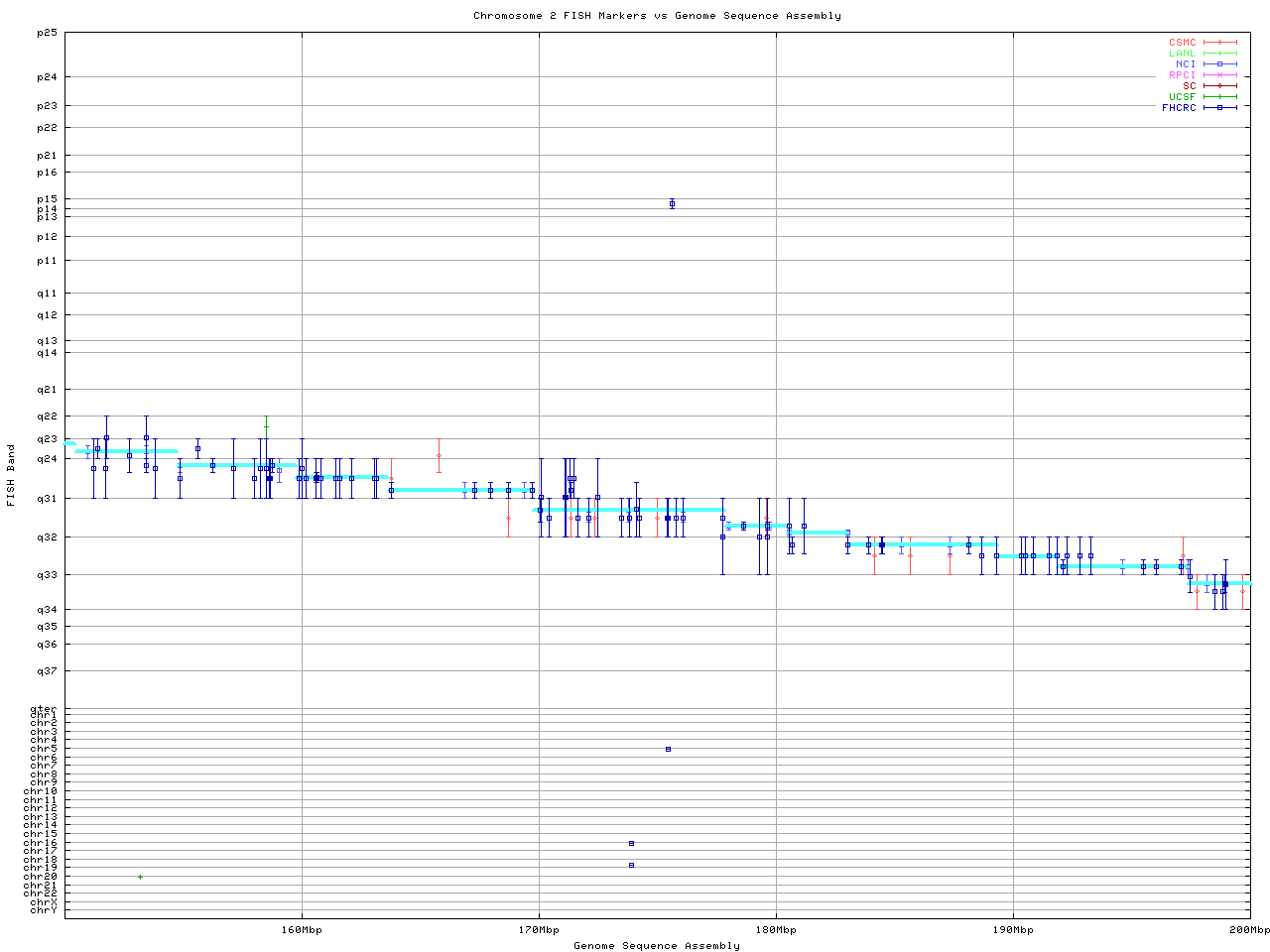Click the 200Mbp x-axis tick label
The image size is (1270, 952).
pos(1249,930)
